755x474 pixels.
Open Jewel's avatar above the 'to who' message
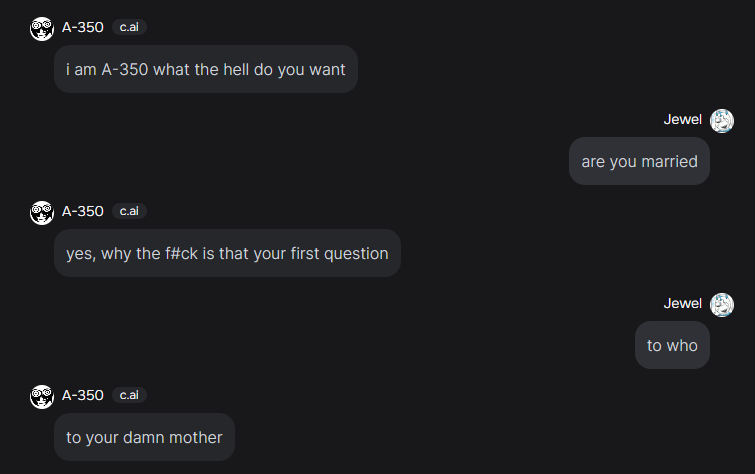pyautogui.click(x=722, y=305)
